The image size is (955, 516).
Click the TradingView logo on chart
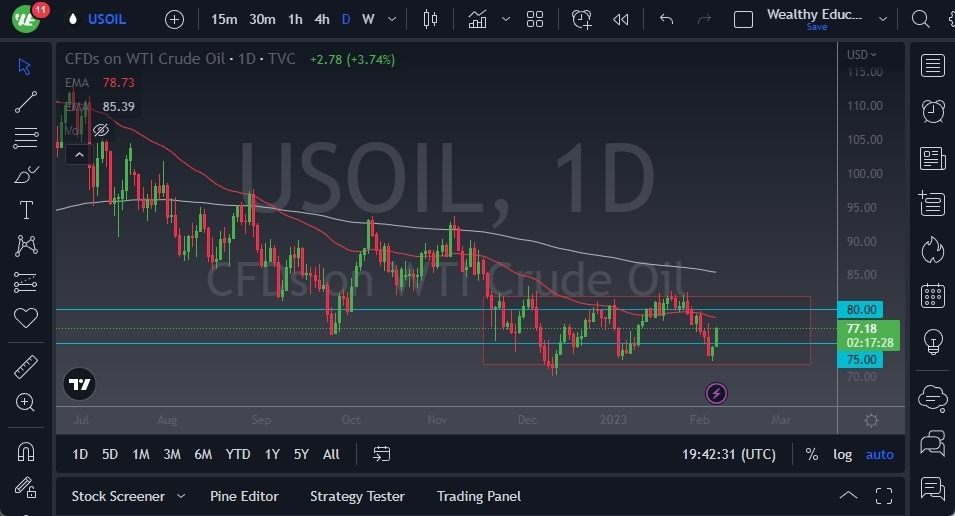pos(80,384)
